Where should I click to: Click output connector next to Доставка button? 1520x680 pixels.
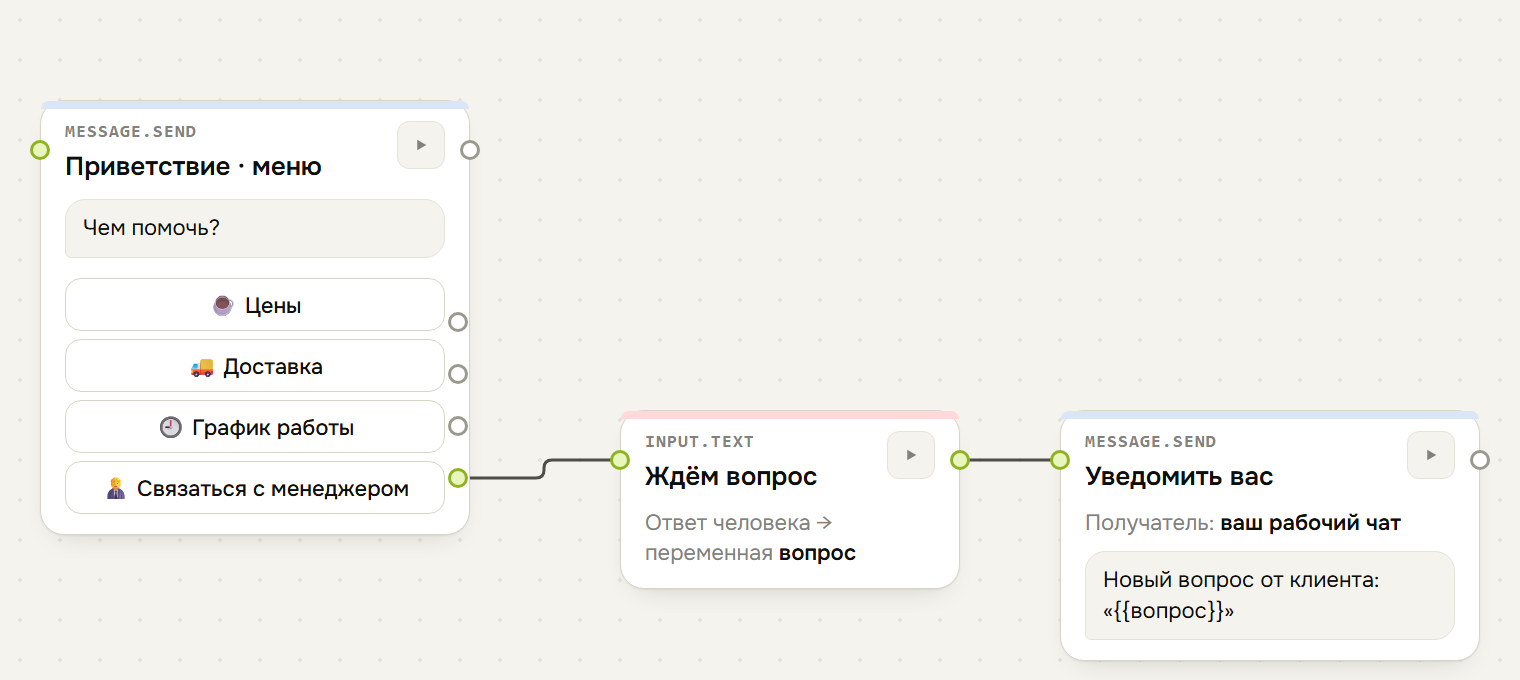click(x=458, y=374)
